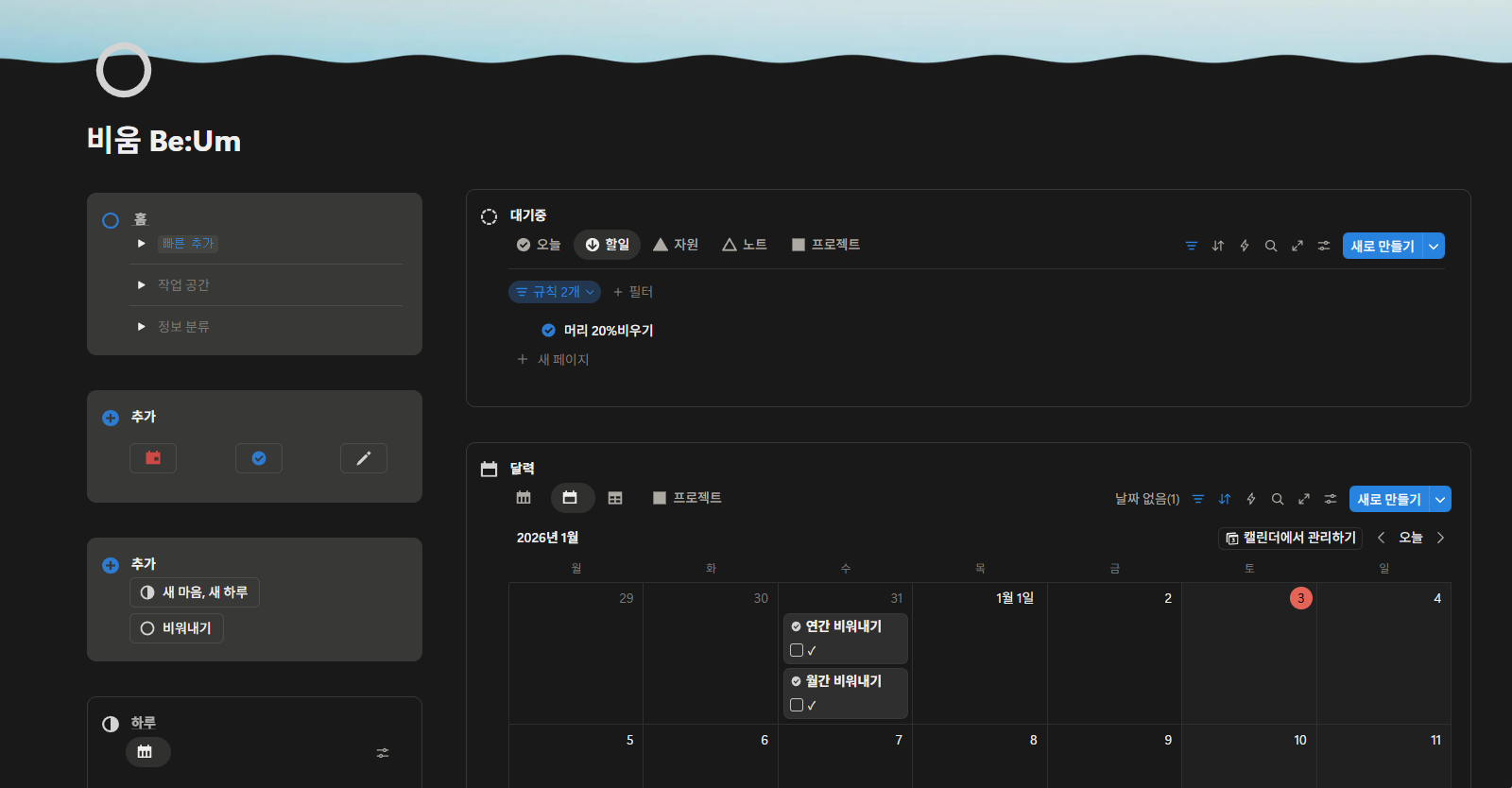
Task: Toggle checkbox under 연간 비워내기
Action: click(x=797, y=650)
